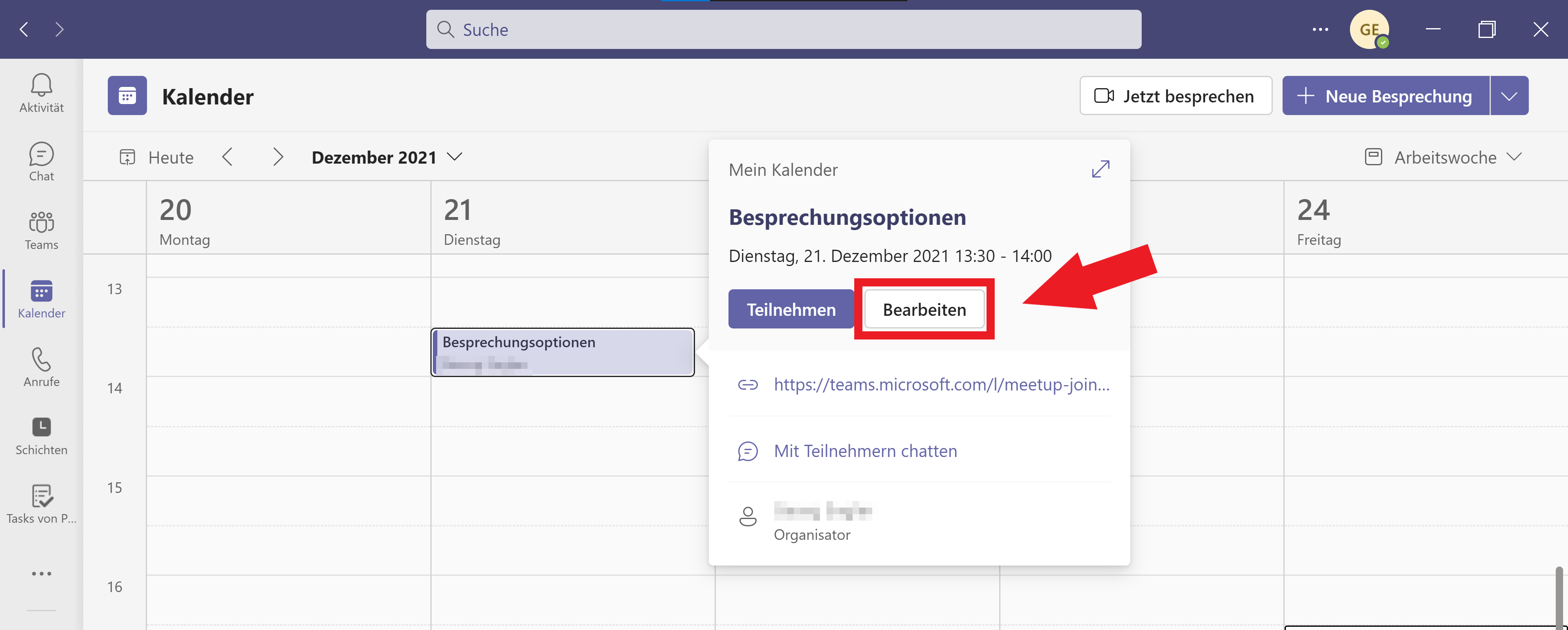
Task: Open the teams.microsoft.com meetup-join link
Action: (x=942, y=384)
